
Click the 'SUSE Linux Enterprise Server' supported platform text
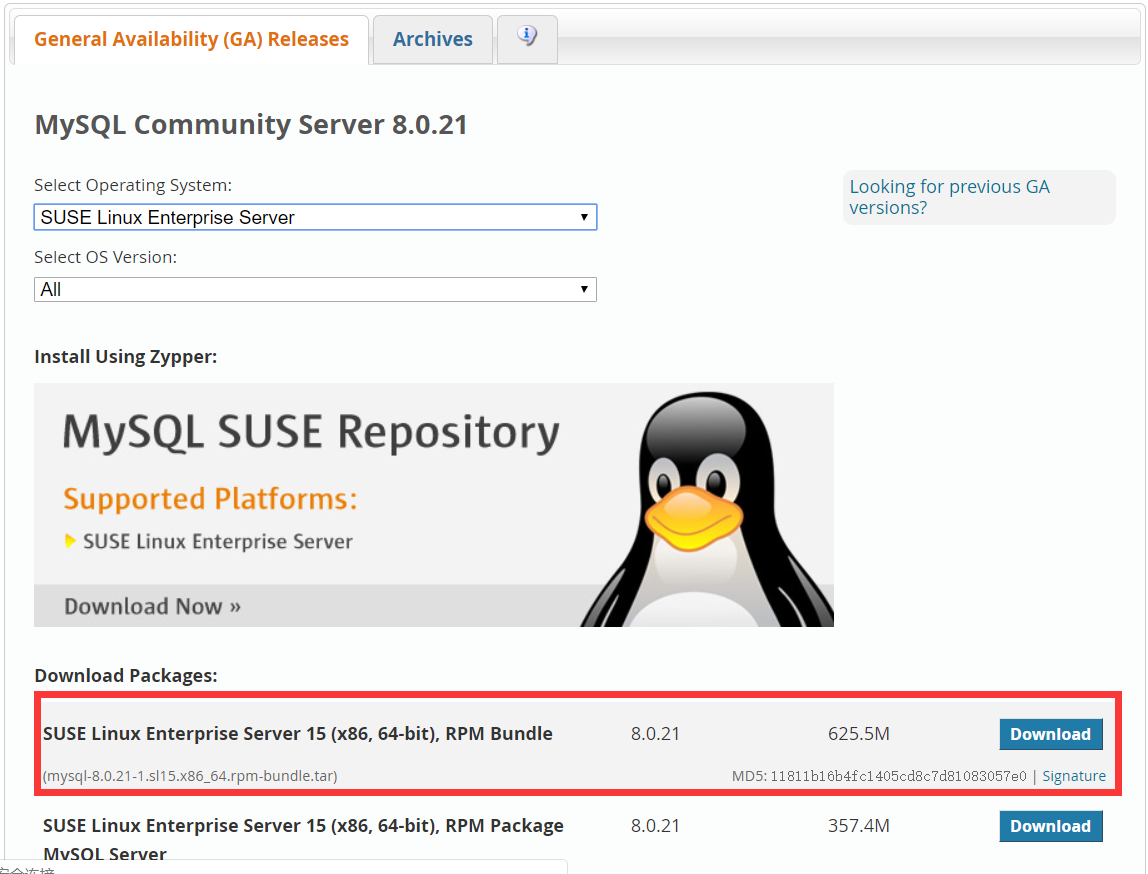[218, 539]
